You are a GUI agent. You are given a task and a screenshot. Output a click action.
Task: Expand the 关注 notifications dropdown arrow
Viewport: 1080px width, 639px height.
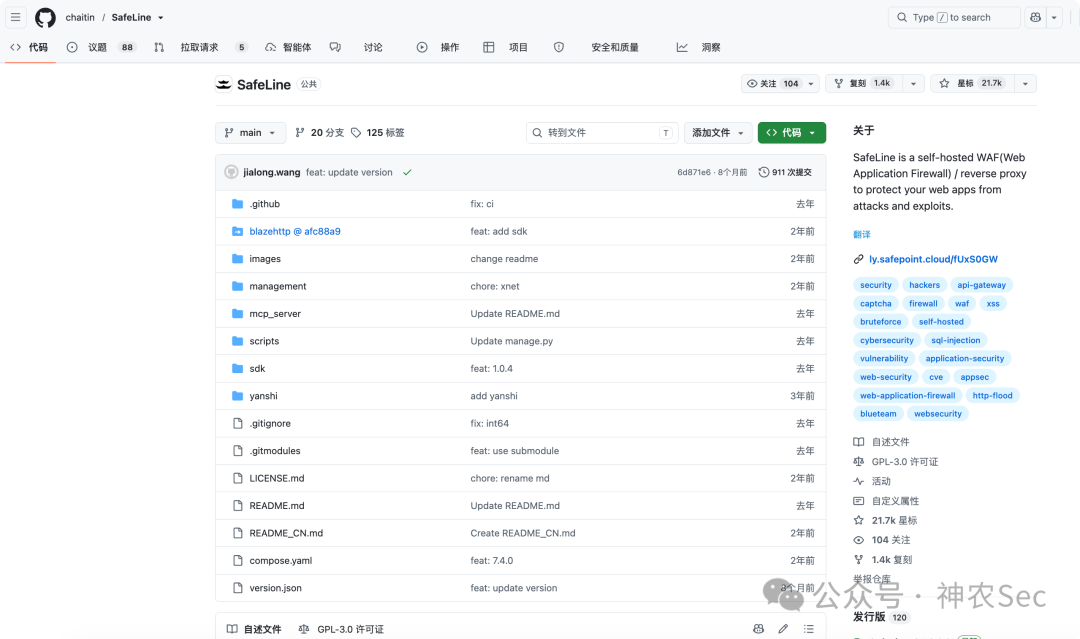point(811,83)
